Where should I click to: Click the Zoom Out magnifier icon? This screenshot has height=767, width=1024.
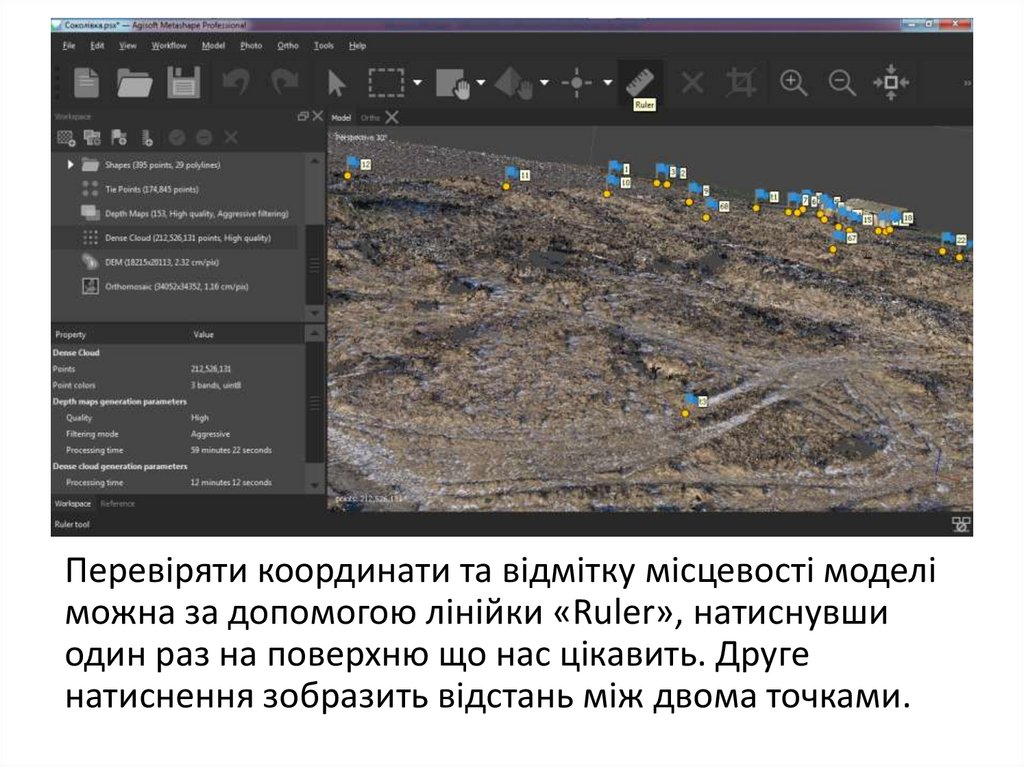842,83
